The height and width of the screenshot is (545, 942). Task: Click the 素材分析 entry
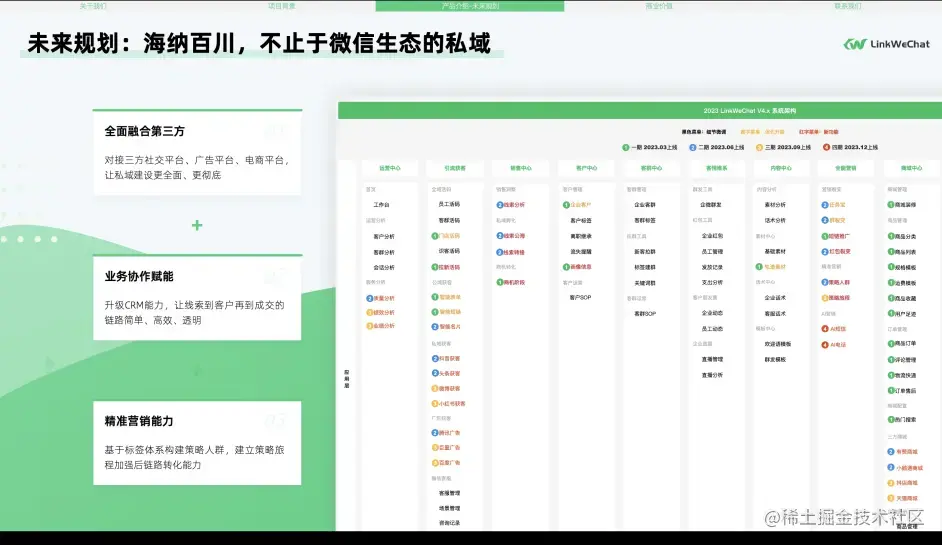tap(775, 205)
